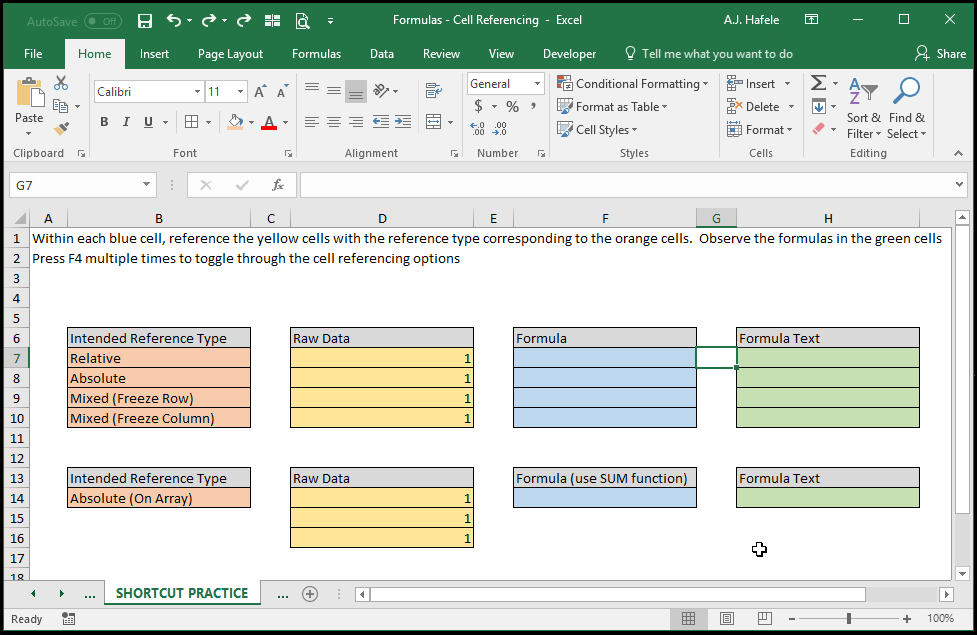Apply Accounting dollar number format
Viewport: 977px width, 635px height.
pyautogui.click(x=478, y=107)
